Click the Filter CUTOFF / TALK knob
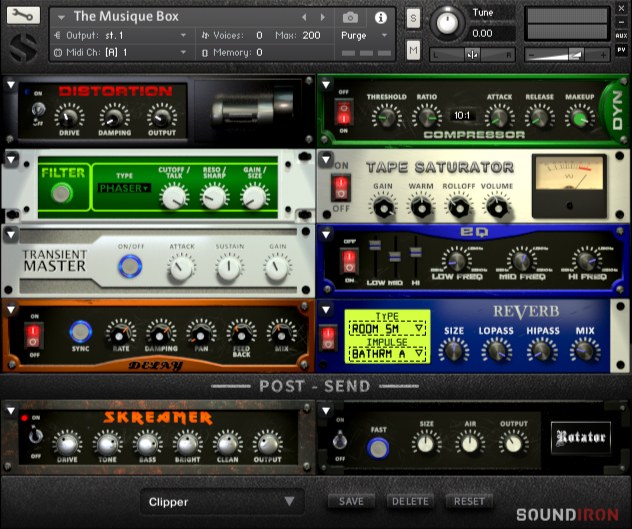Viewport: 632px width, 529px height. [174, 197]
